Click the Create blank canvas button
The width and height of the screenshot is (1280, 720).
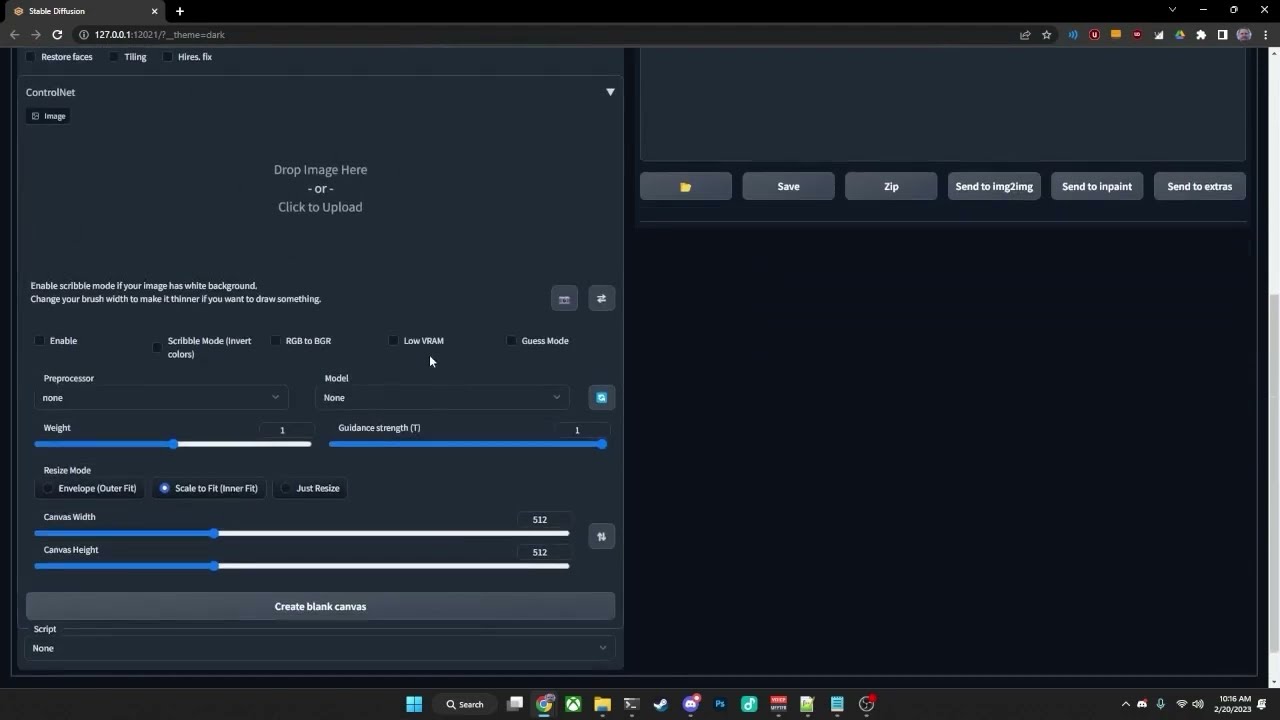pyautogui.click(x=320, y=605)
